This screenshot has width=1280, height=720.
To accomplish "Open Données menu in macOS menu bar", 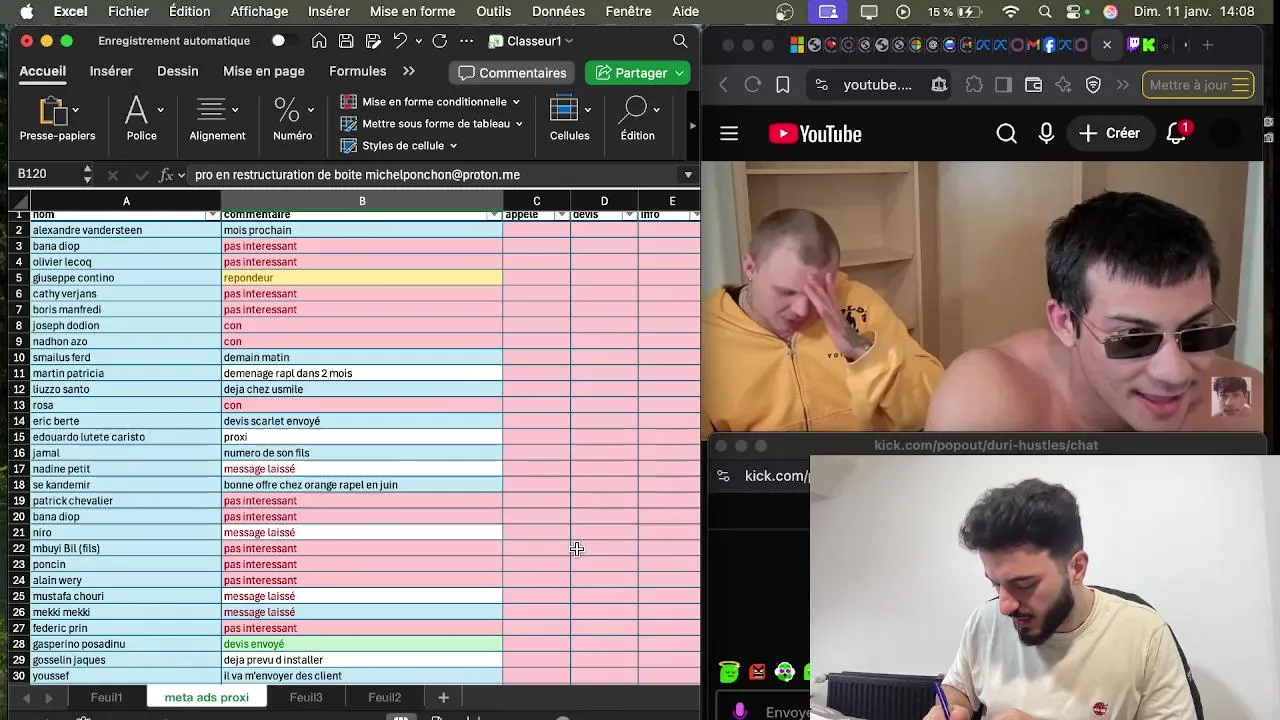I will point(558,11).
